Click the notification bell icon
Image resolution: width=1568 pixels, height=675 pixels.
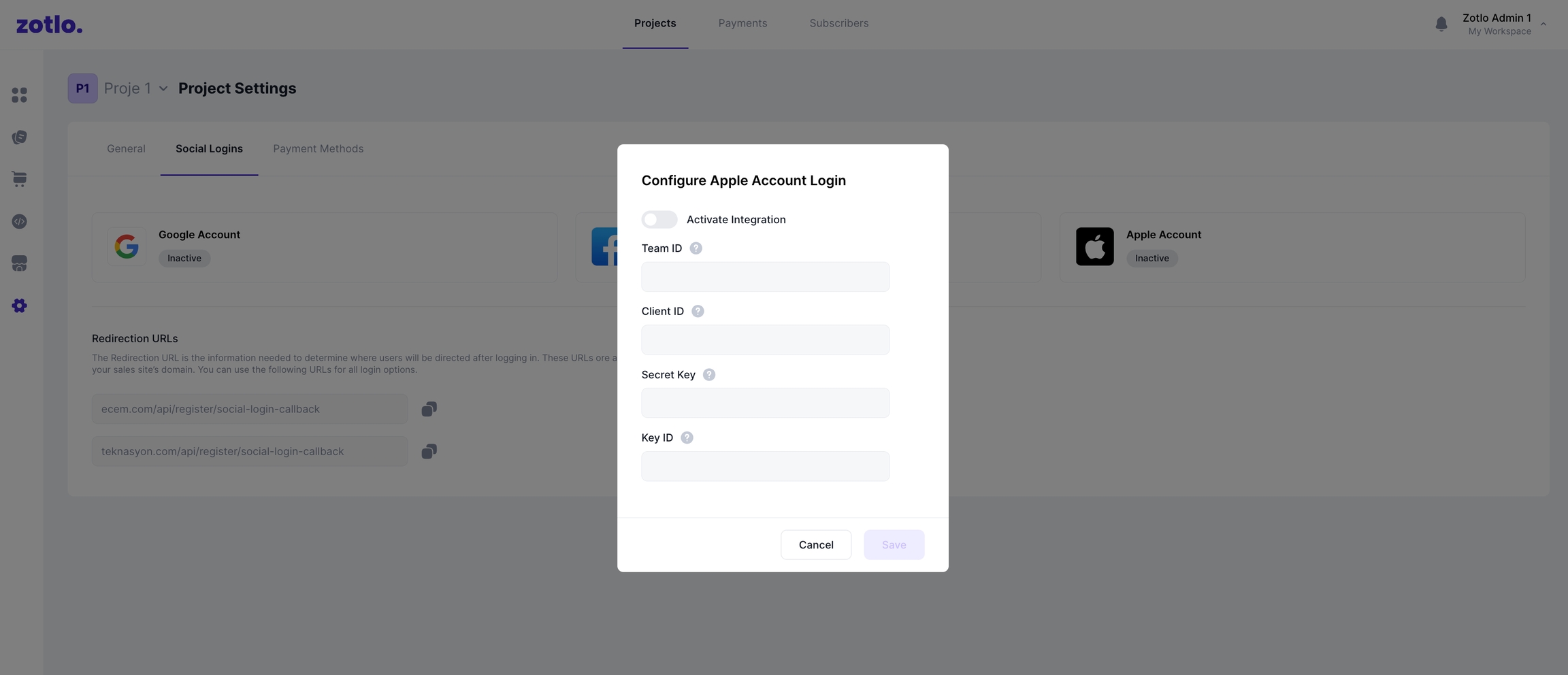pos(1441,24)
